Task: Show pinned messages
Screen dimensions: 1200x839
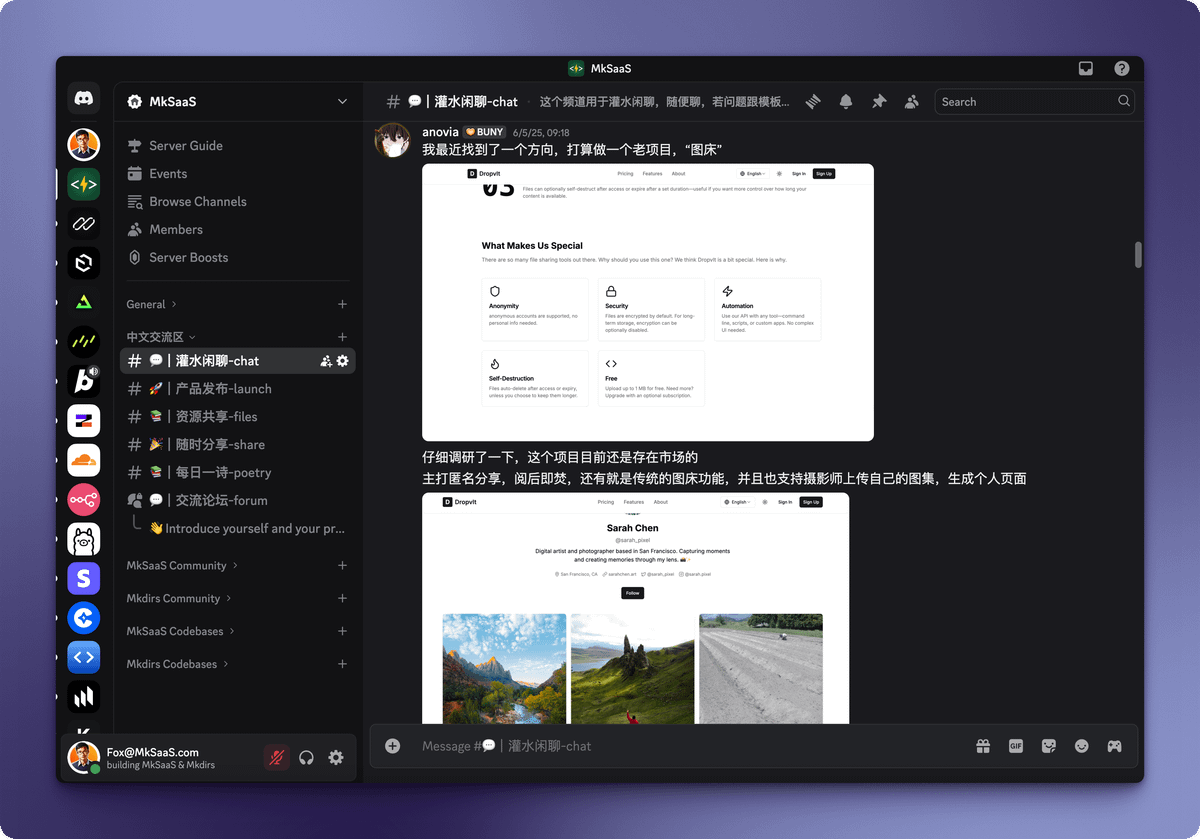Action: 879,101
